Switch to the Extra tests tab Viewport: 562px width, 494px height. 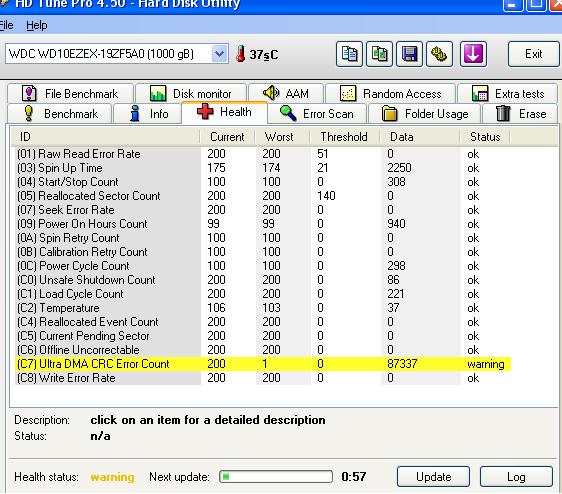[x=508, y=94]
